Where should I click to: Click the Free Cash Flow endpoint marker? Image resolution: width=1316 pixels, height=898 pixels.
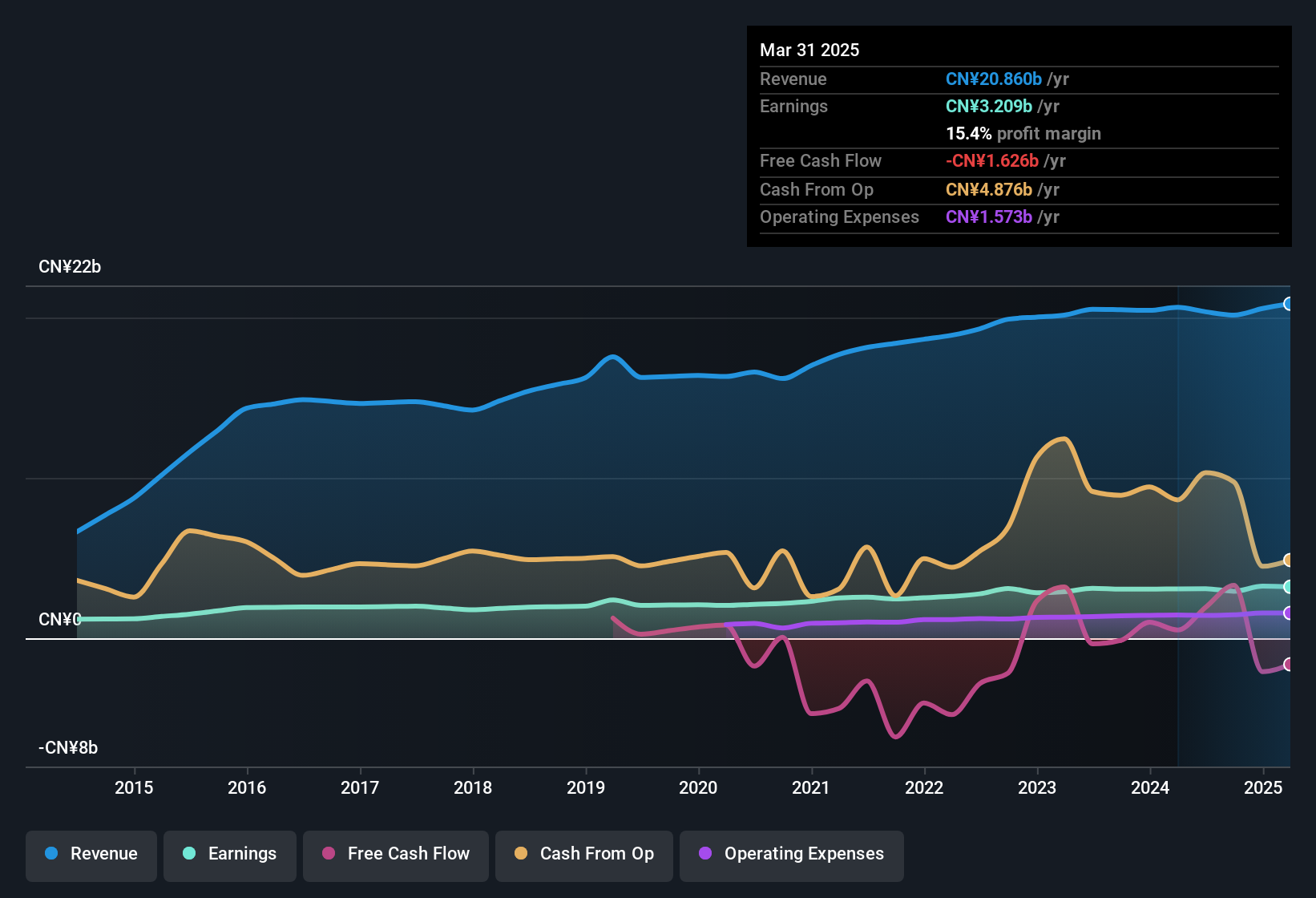[1288, 664]
